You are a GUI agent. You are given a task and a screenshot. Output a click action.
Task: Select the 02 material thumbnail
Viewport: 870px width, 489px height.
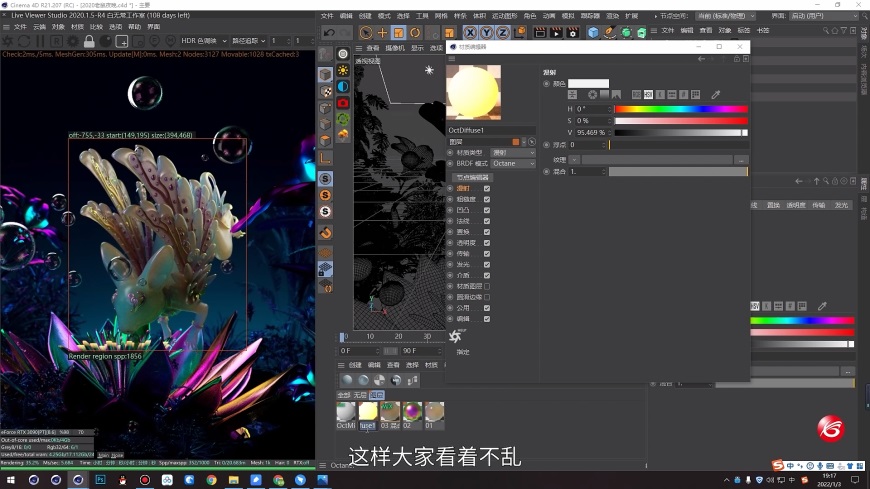(411, 412)
